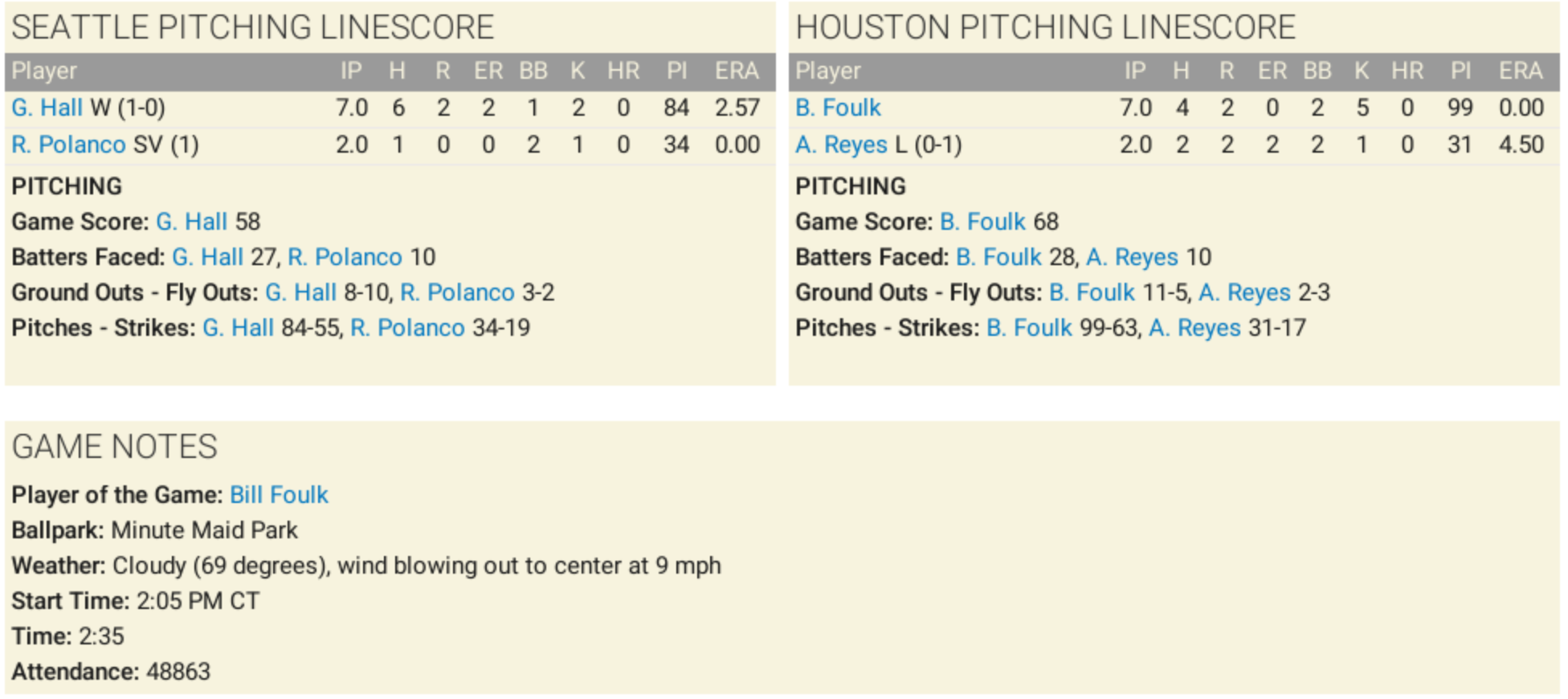Image resolution: width=1568 pixels, height=699 pixels.
Task: Click R. Polanco in Pitches - Strikes line
Action: (407, 328)
